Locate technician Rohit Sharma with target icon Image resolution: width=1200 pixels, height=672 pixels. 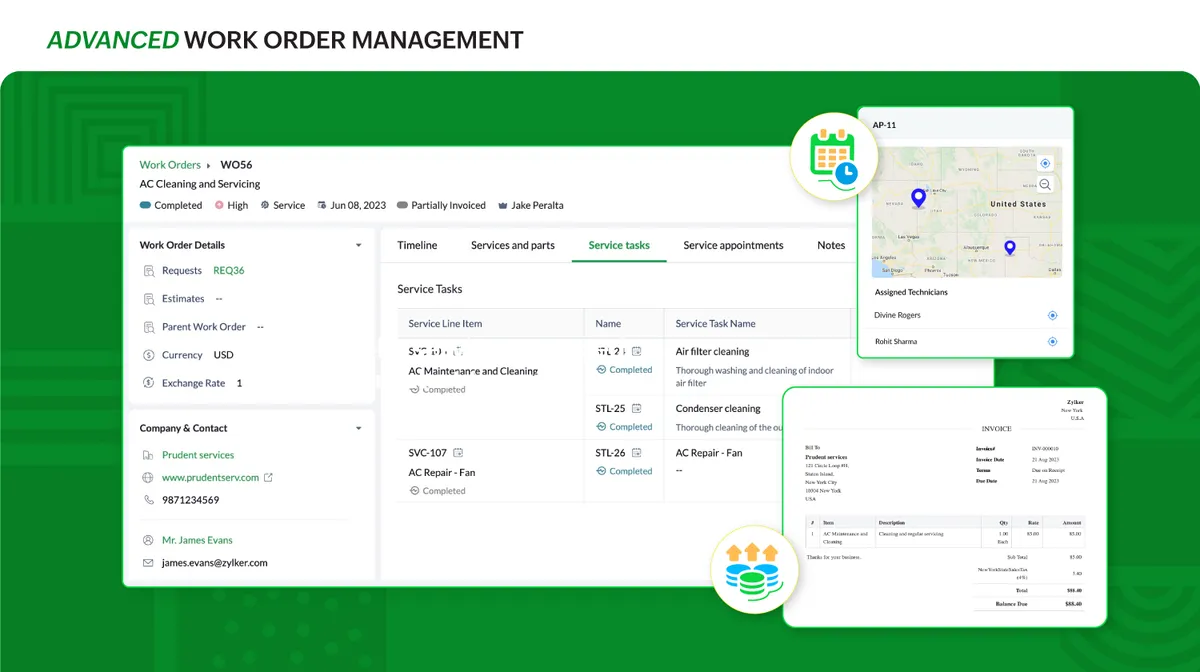pos(1052,342)
